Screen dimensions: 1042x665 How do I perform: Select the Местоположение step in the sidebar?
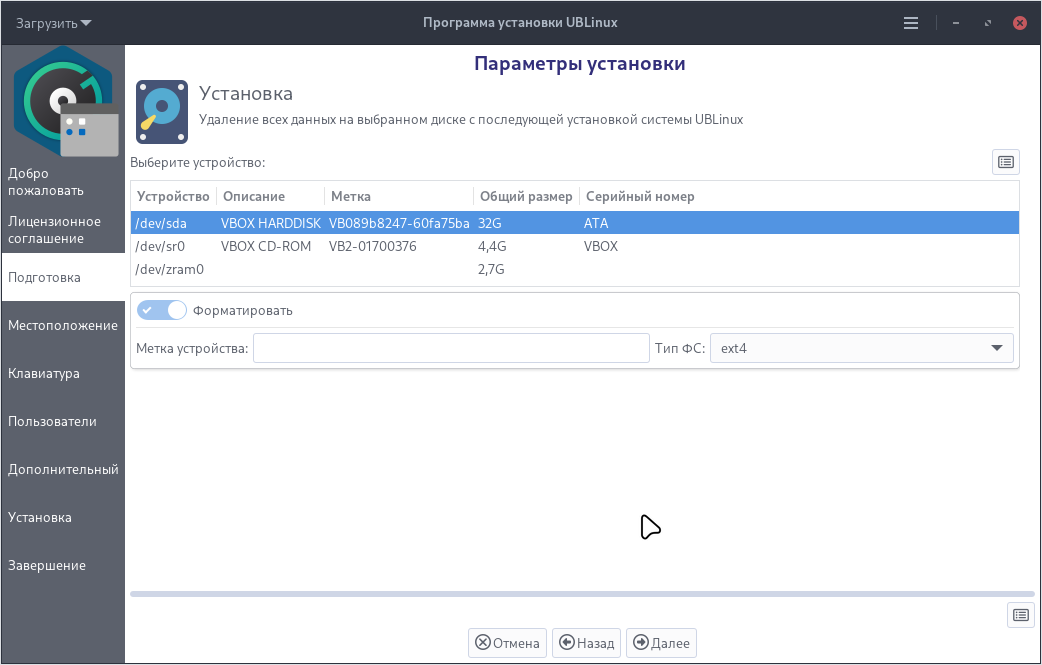click(63, 326)
